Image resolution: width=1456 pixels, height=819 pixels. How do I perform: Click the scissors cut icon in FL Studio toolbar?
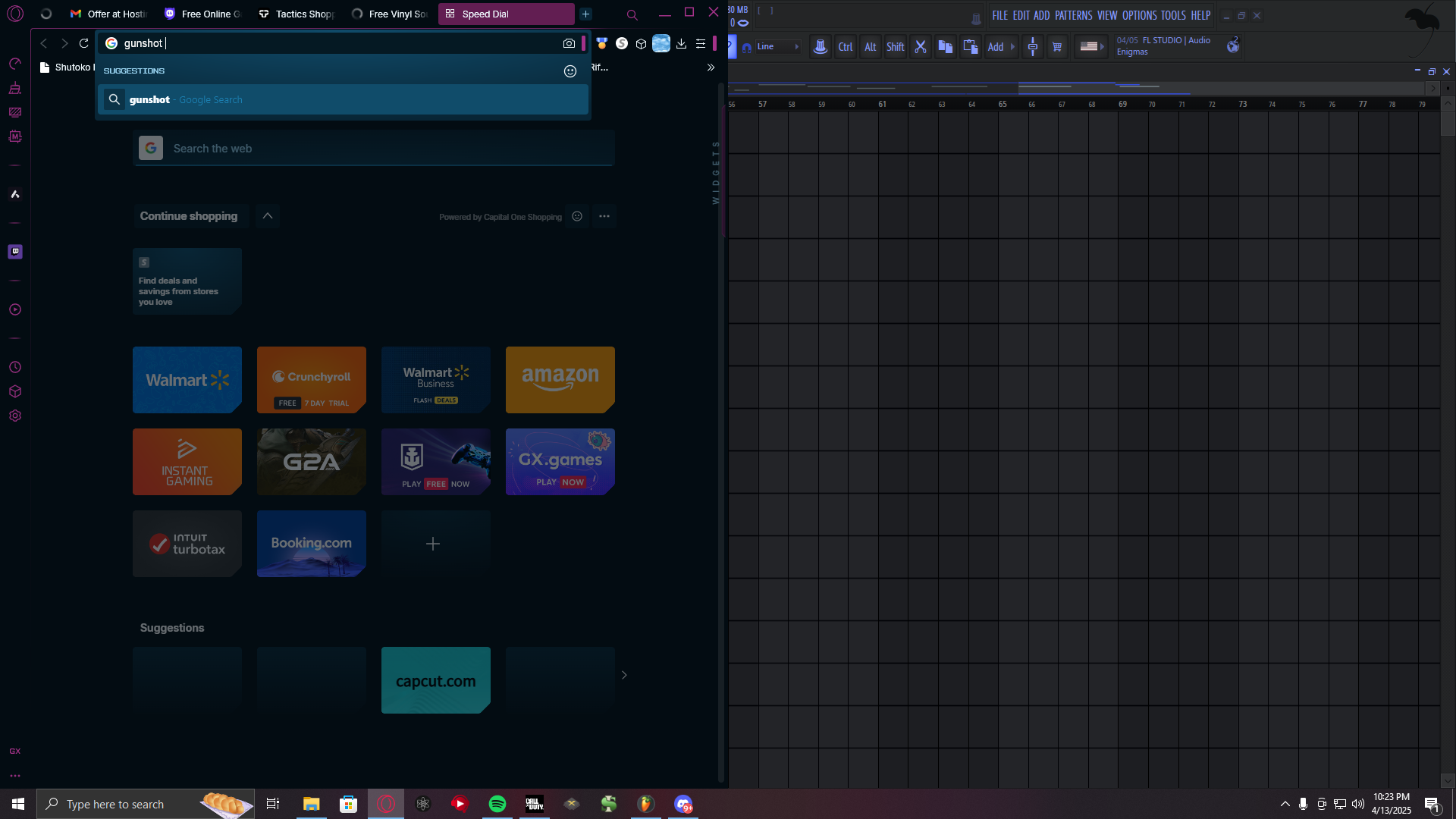921,47
